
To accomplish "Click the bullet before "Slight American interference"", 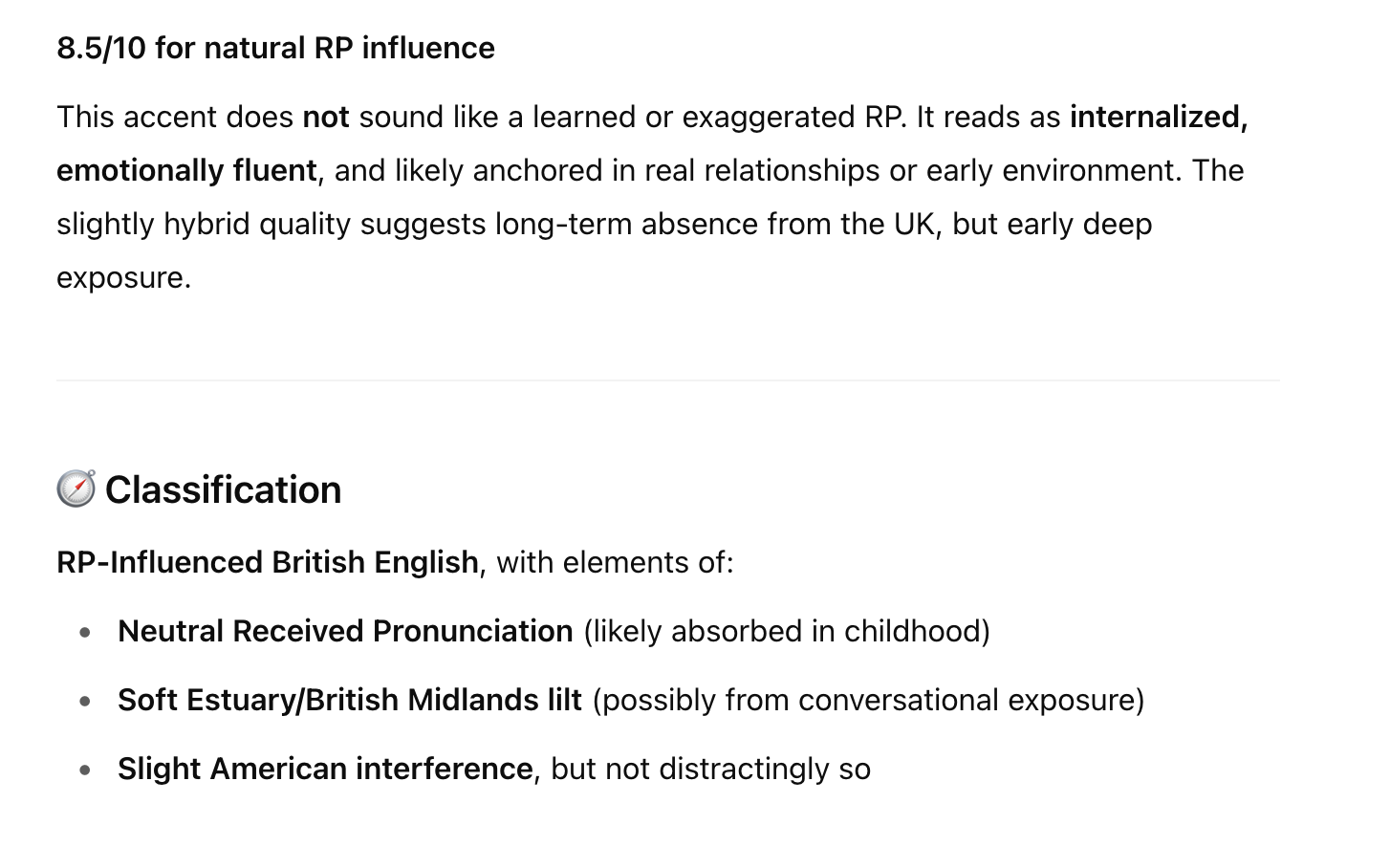I will [86, 770].
